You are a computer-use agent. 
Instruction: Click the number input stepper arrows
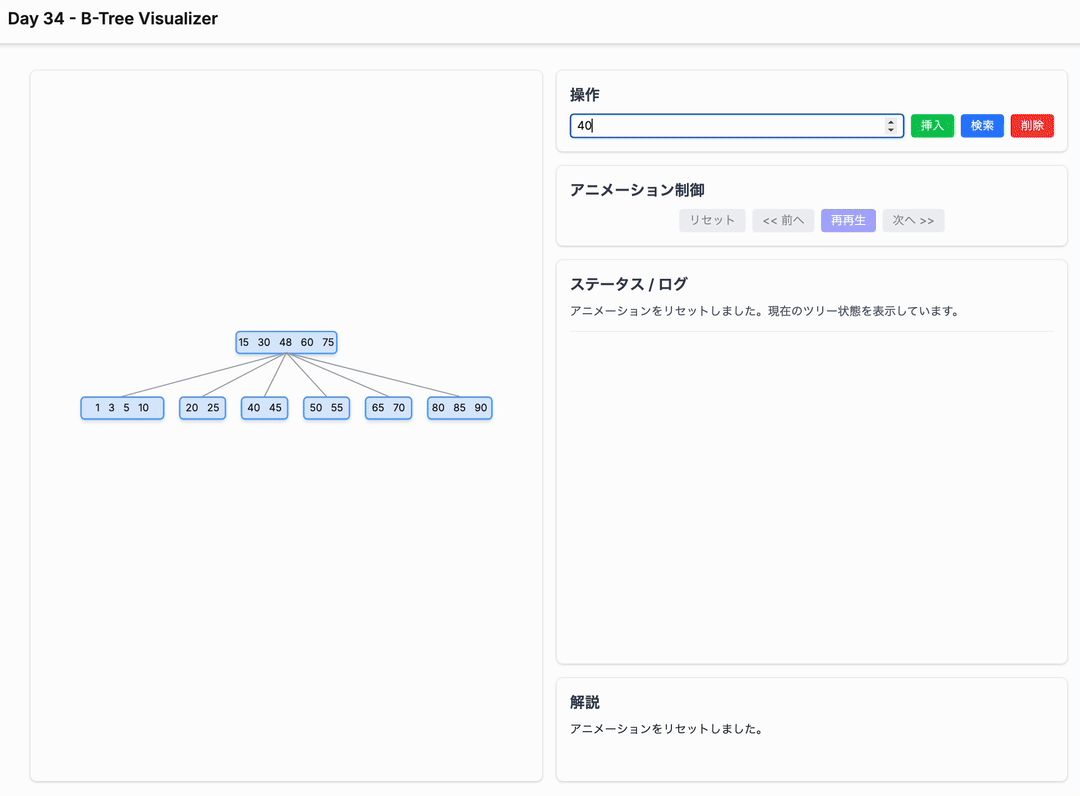[x=891, y=125]
